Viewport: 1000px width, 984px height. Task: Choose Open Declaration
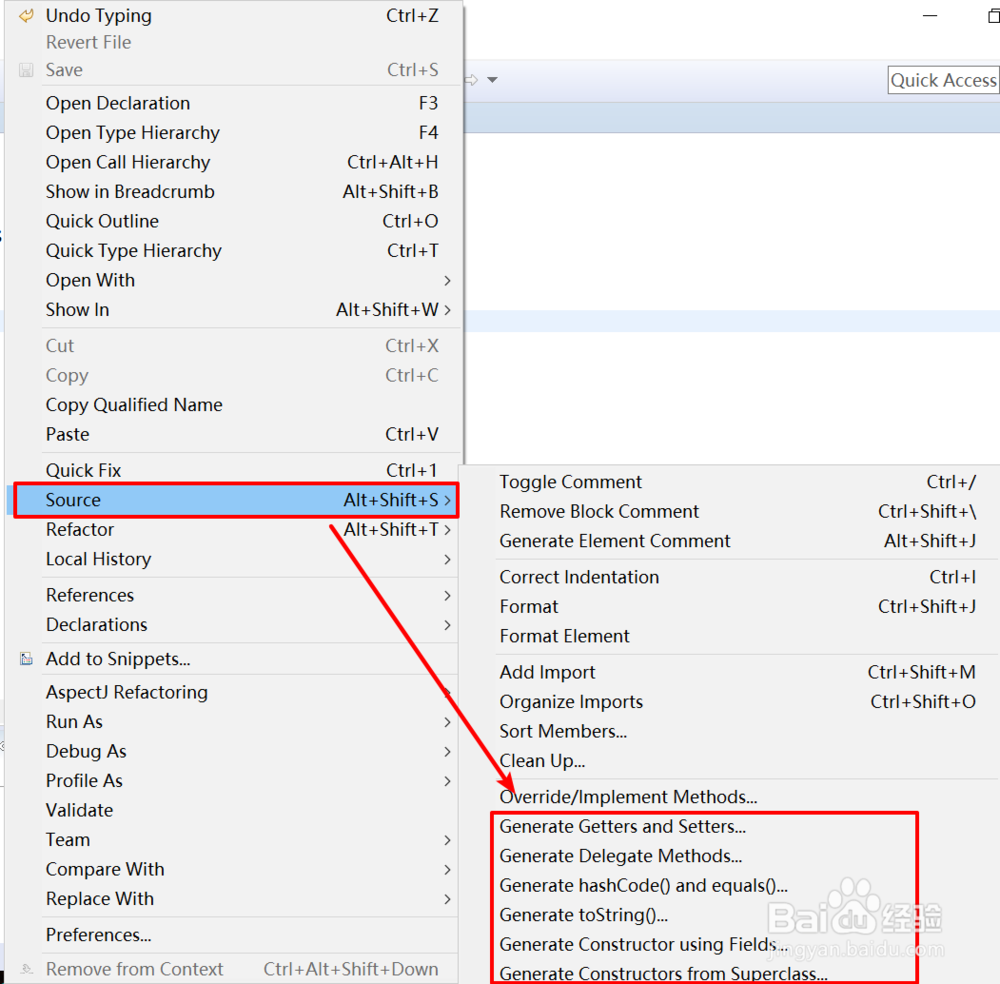[x=234, y=103]
